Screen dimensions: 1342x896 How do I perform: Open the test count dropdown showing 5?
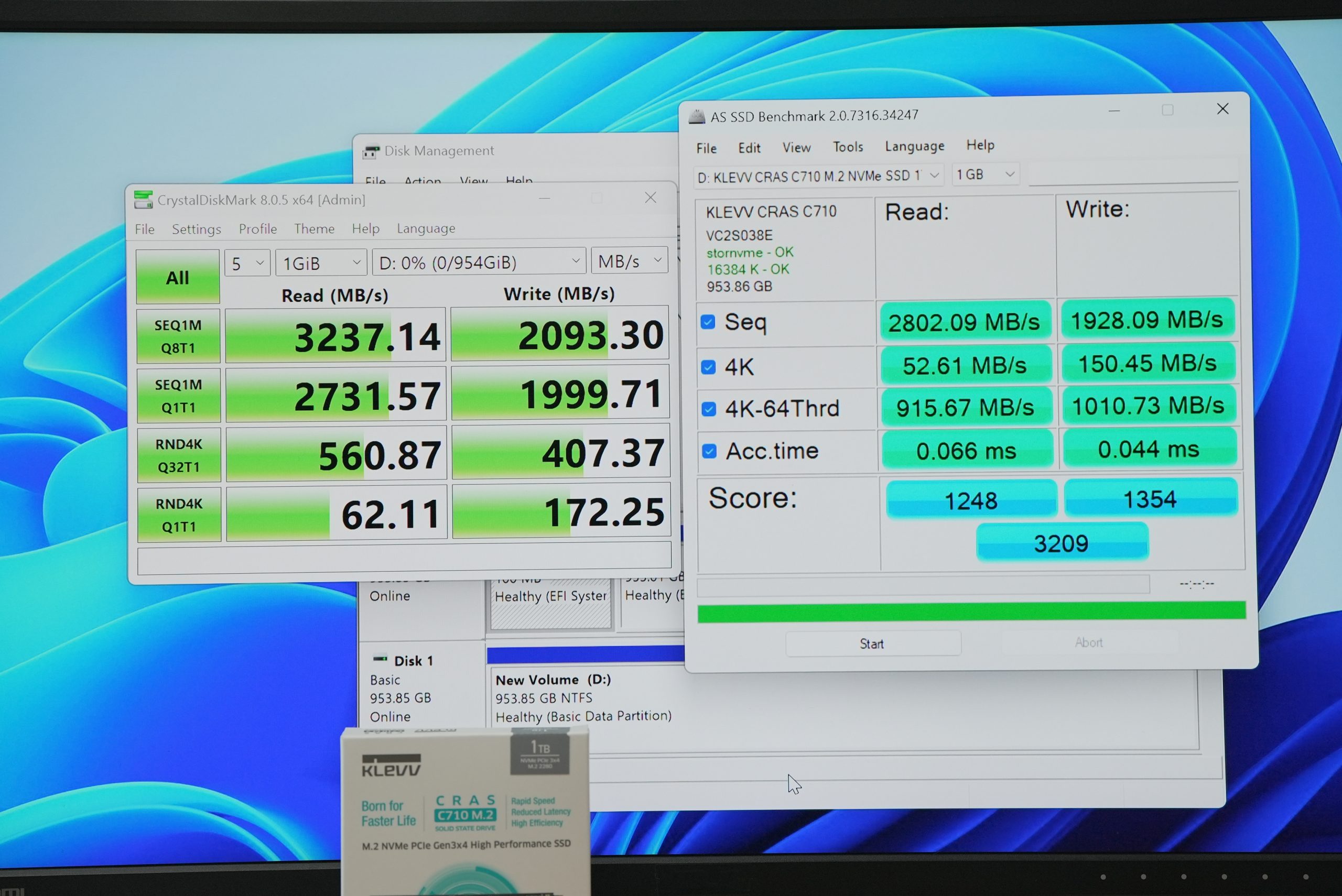tap(247, 264)
